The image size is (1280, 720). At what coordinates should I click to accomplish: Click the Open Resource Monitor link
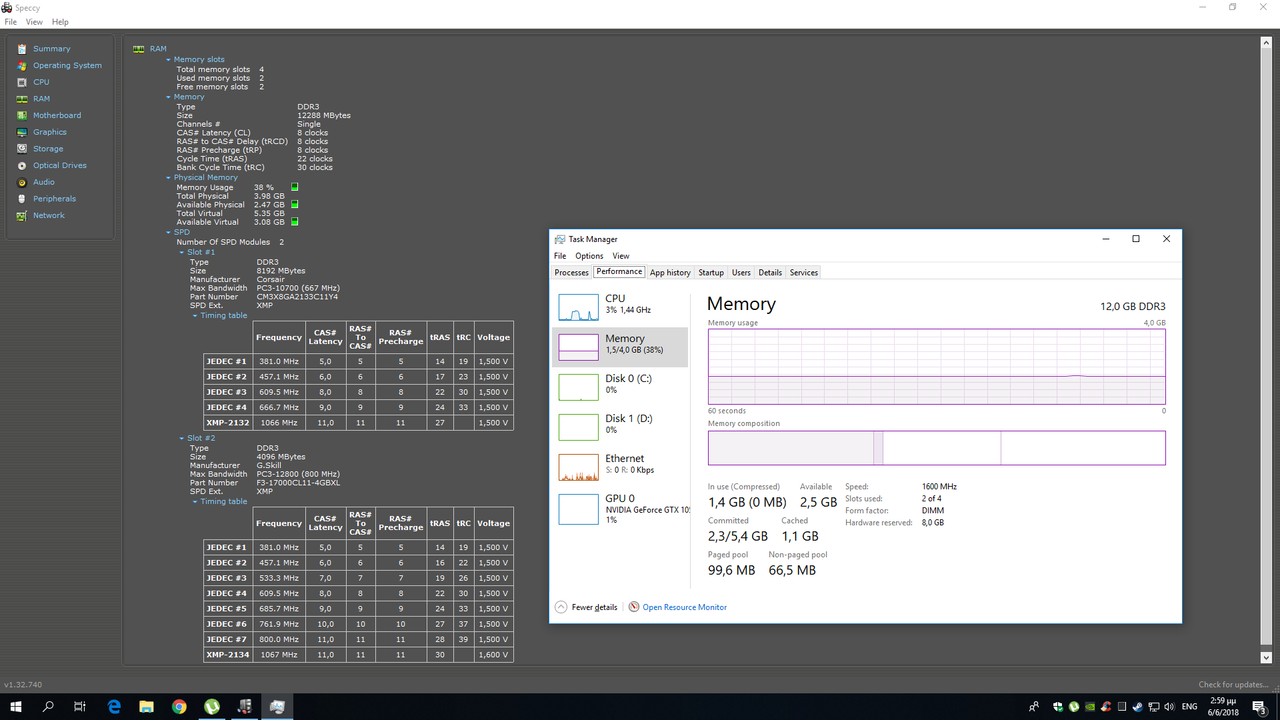(685, 607)
